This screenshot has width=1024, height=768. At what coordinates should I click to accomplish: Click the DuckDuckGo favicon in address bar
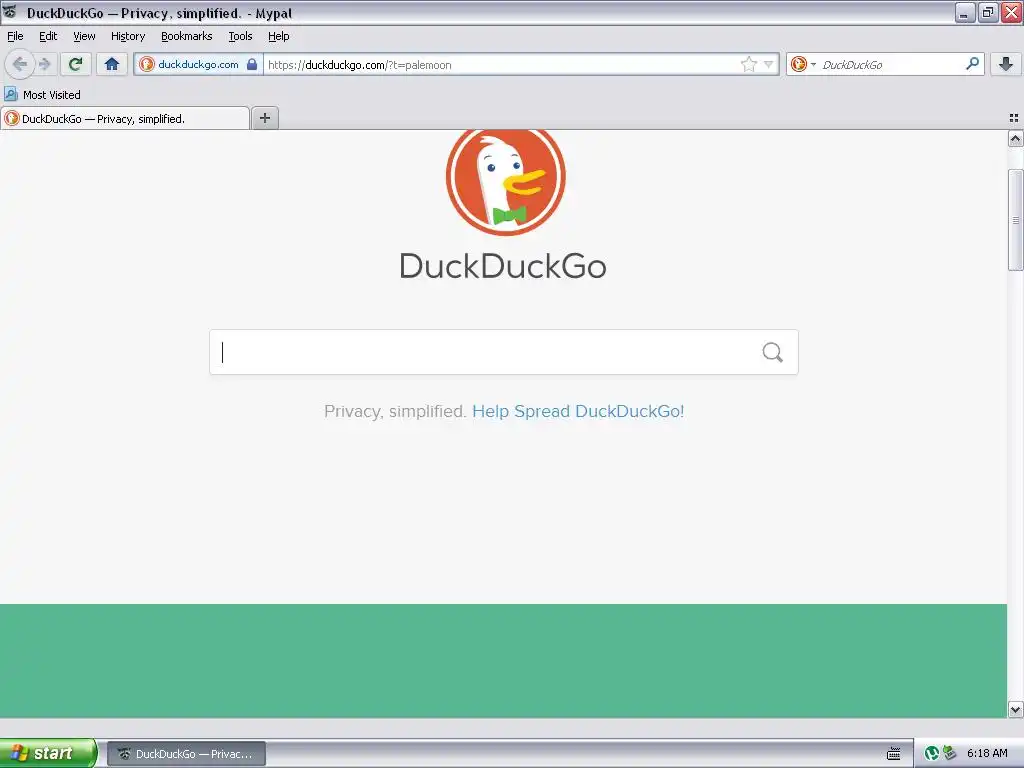pyautogui.click(x=147, y=64)
